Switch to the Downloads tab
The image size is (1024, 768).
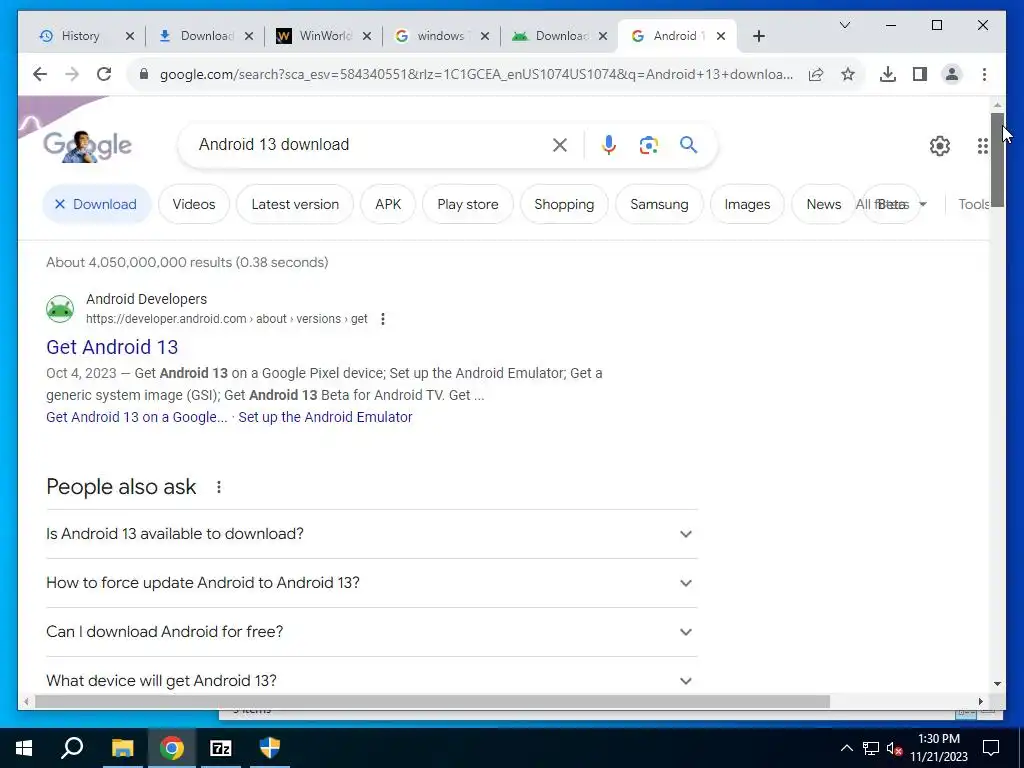tap(207, 37)
